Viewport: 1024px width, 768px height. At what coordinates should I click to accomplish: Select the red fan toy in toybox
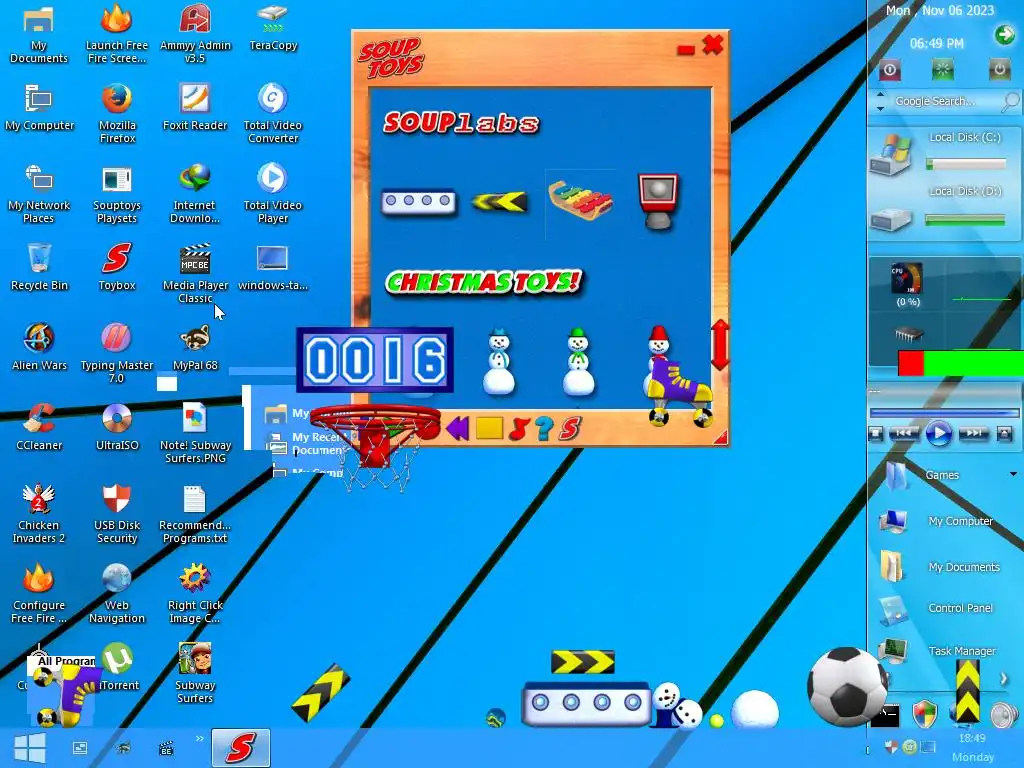(x=658, y=201)
